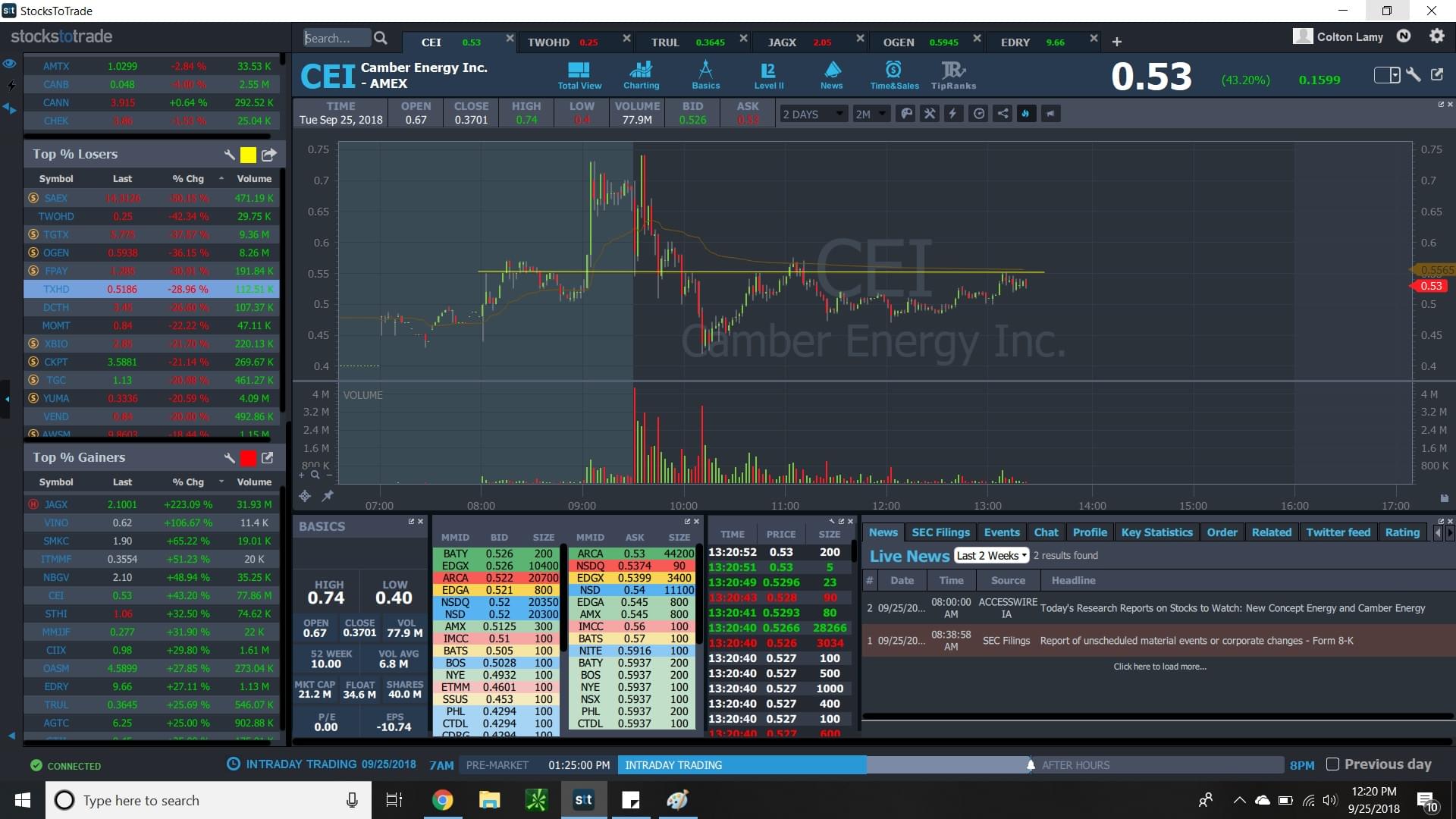Expand Last 2 Weeks news filter
Viewport: 1456px width, 819px height.
point(991,556)
